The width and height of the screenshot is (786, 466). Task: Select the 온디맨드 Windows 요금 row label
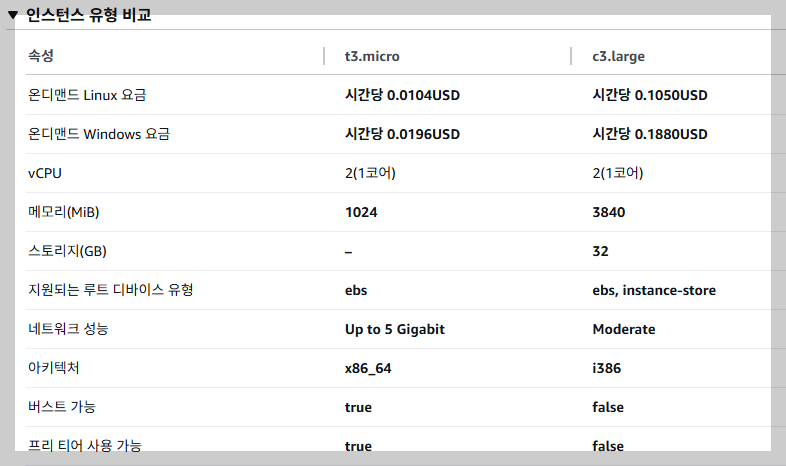pyautogui.click(x=99, y=134)
